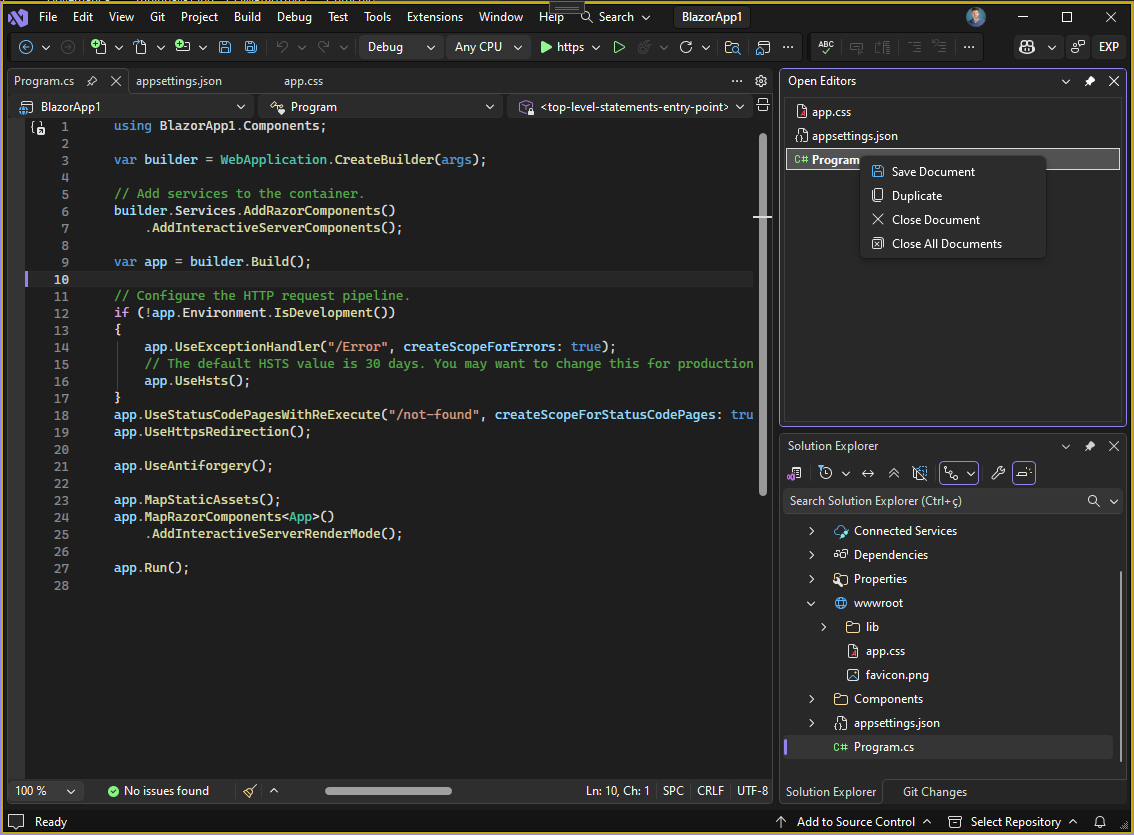Click the Save icon in toolbar
The height and width of the screenshot is (835, 1134).
point(225,47)
